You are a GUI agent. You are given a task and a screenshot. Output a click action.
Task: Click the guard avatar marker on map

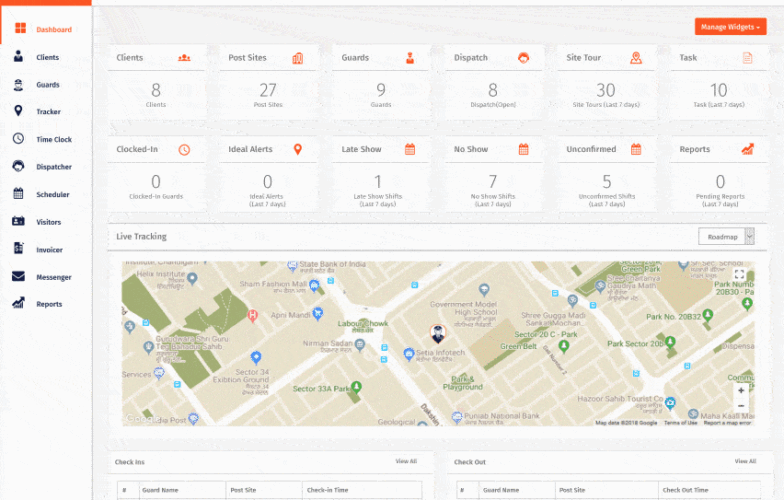438,334
